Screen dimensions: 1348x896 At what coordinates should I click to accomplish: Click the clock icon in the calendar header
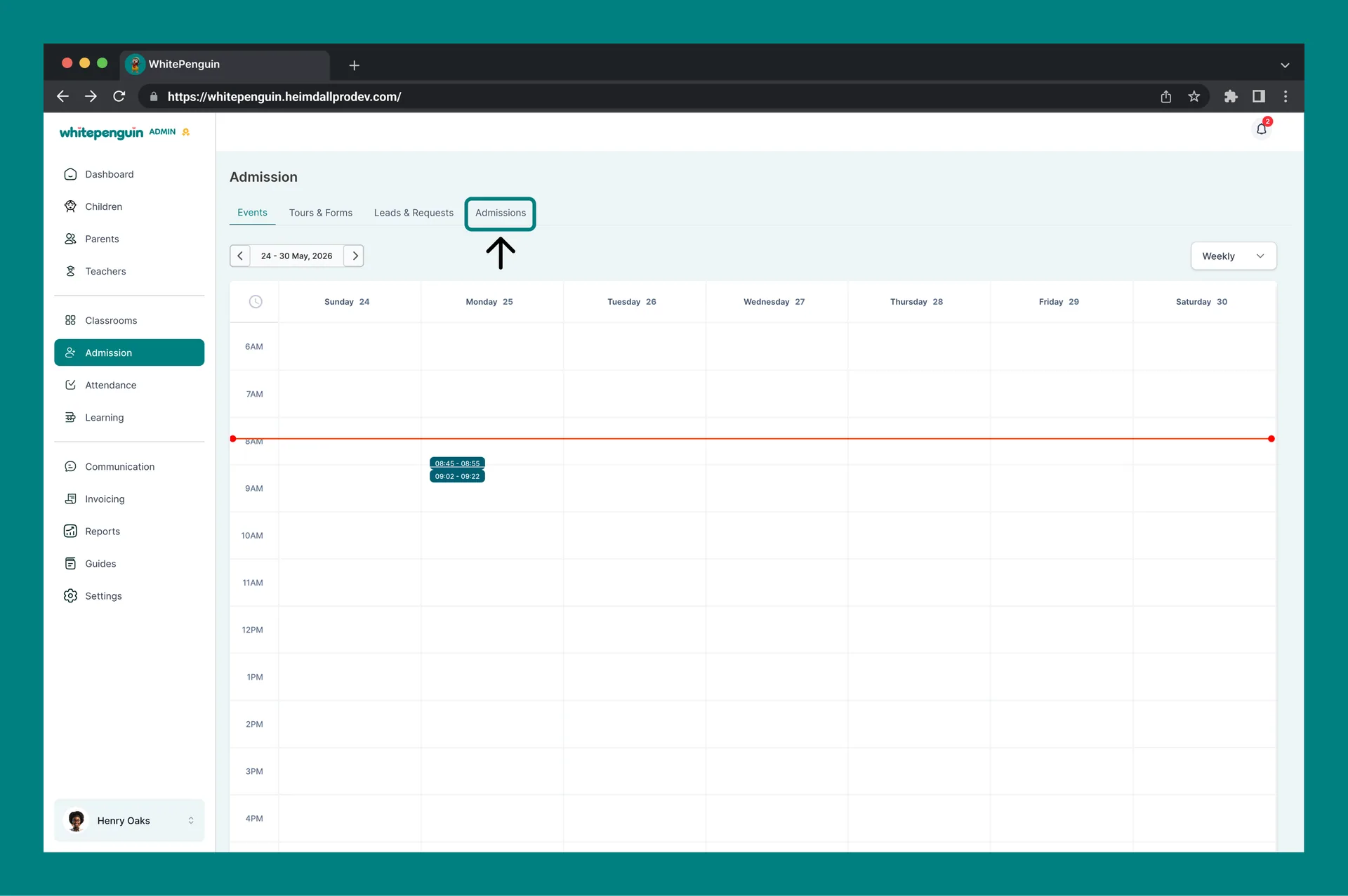coord(256,301)
